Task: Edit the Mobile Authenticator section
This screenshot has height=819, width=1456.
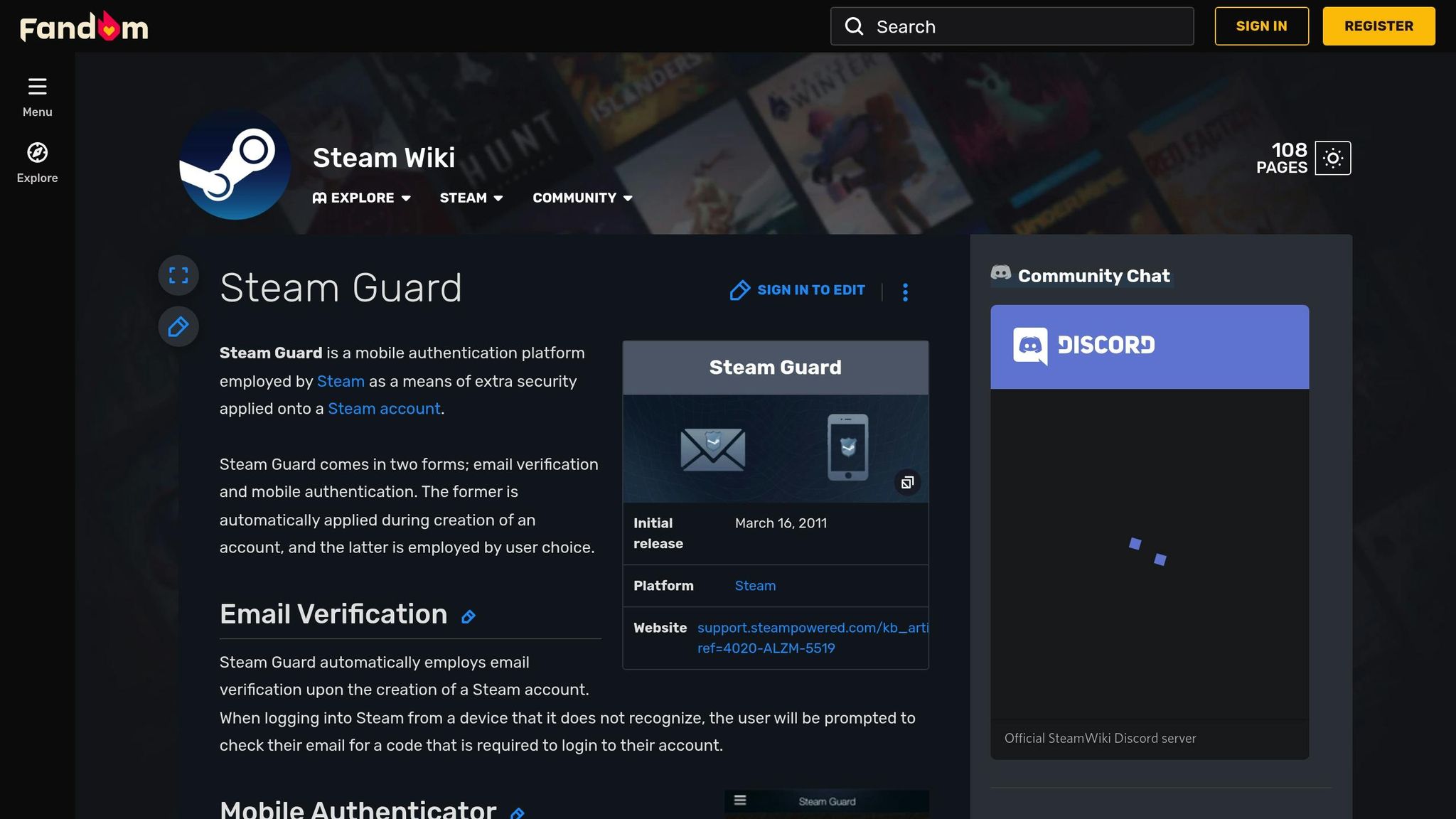Action: click(517, 813)
